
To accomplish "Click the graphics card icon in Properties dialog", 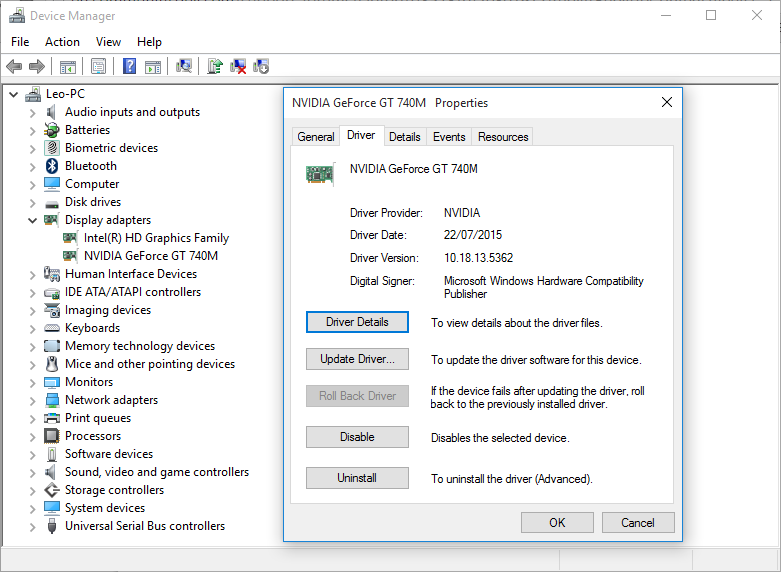I will tap(320, 174).
